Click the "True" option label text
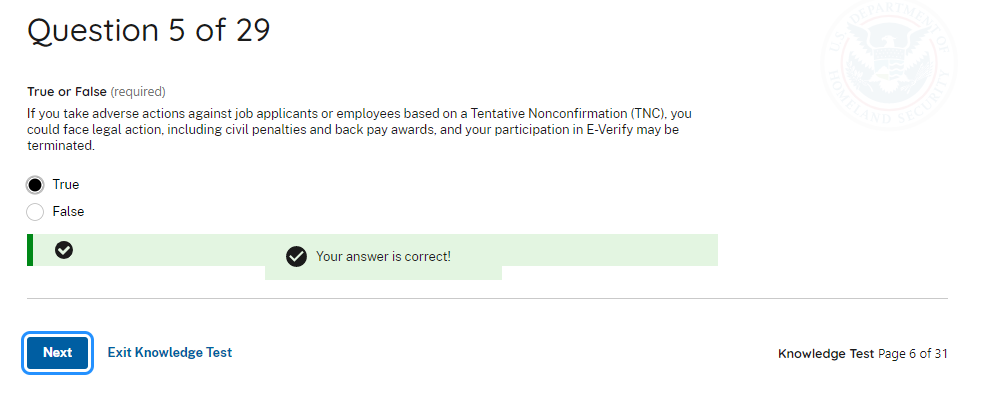 66,185
